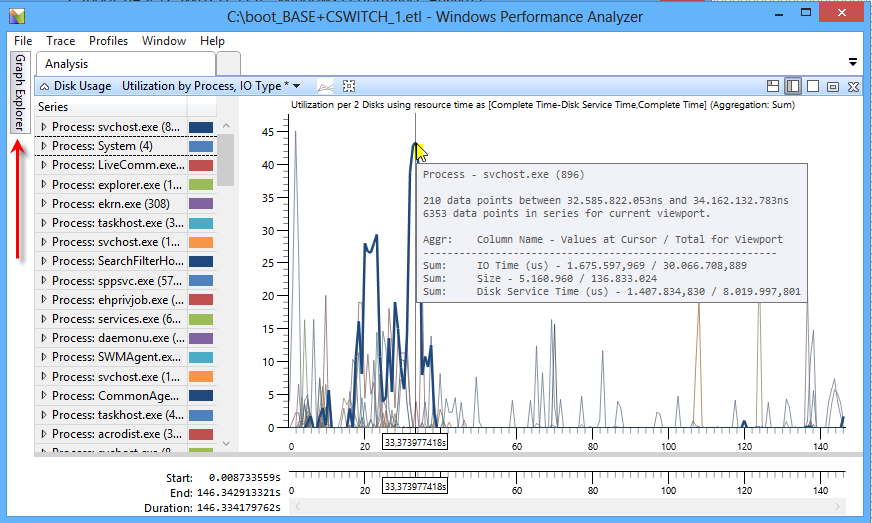Select the Analysis tab
This screenshot has height=523, width=872.
click(67, 64)
